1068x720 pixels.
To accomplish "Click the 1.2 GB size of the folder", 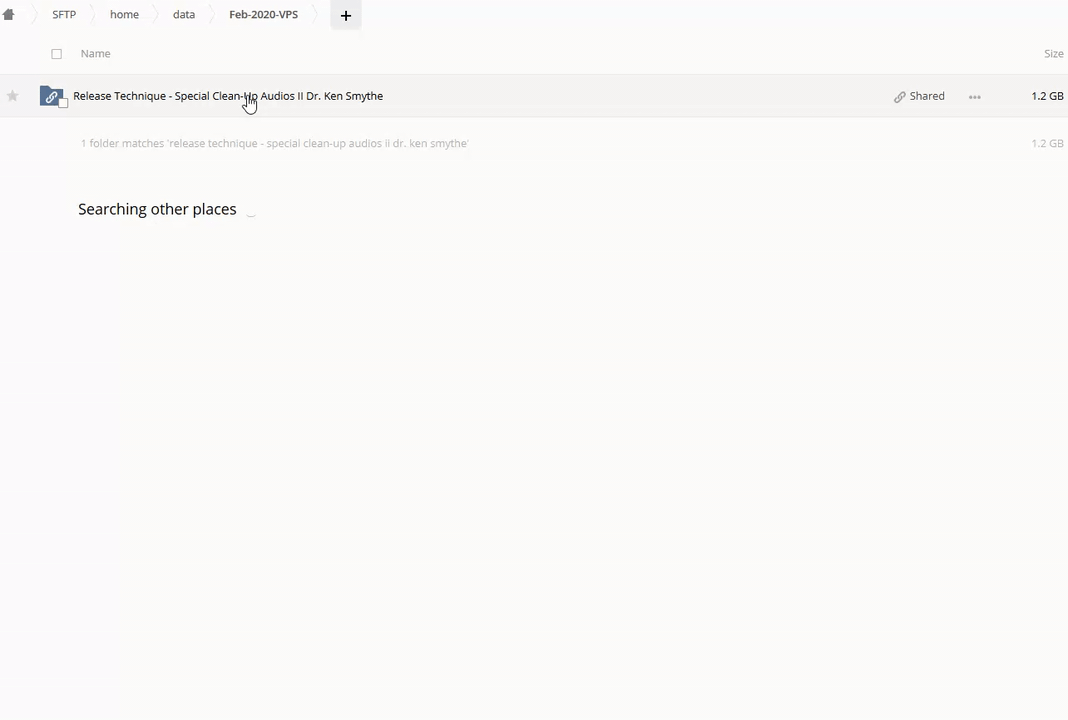I will (x=1047, y=96).
